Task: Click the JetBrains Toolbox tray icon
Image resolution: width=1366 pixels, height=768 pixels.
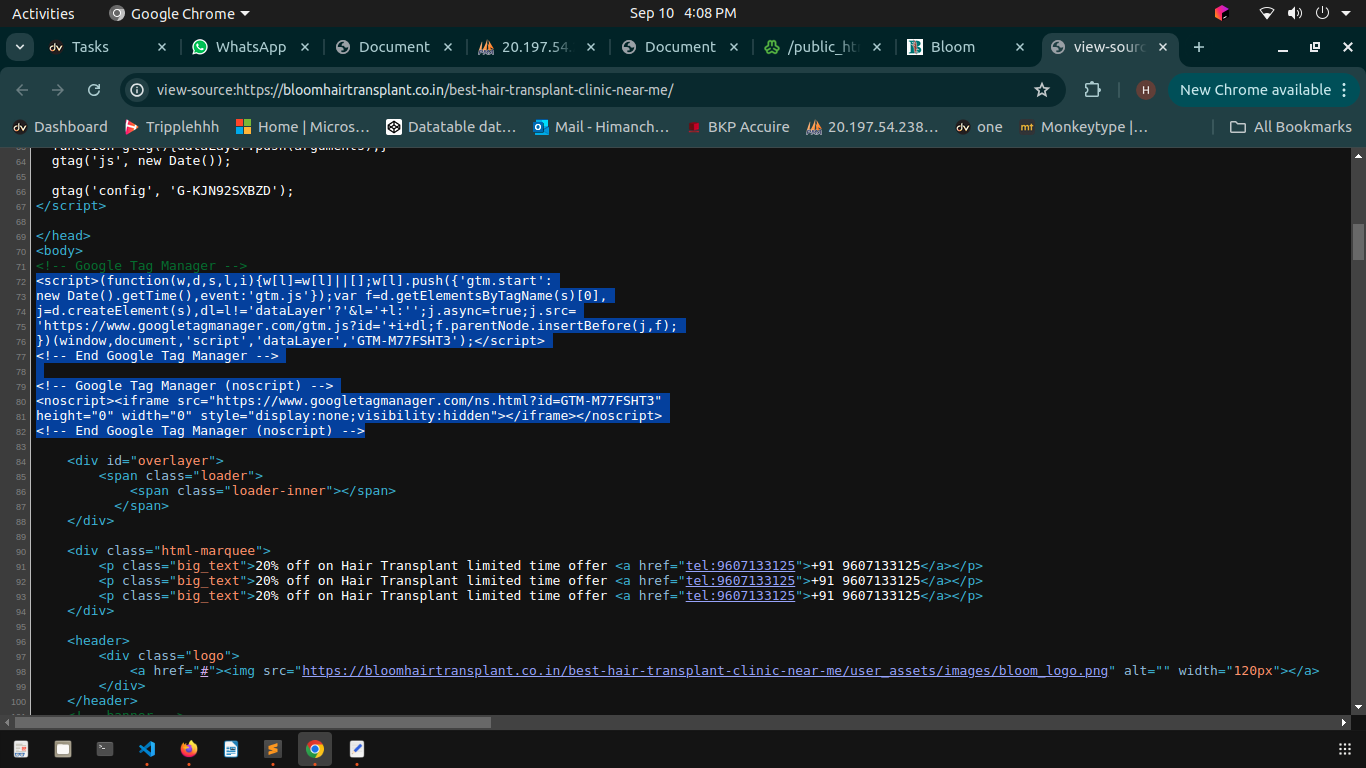Action: (x=1221, y=14)
